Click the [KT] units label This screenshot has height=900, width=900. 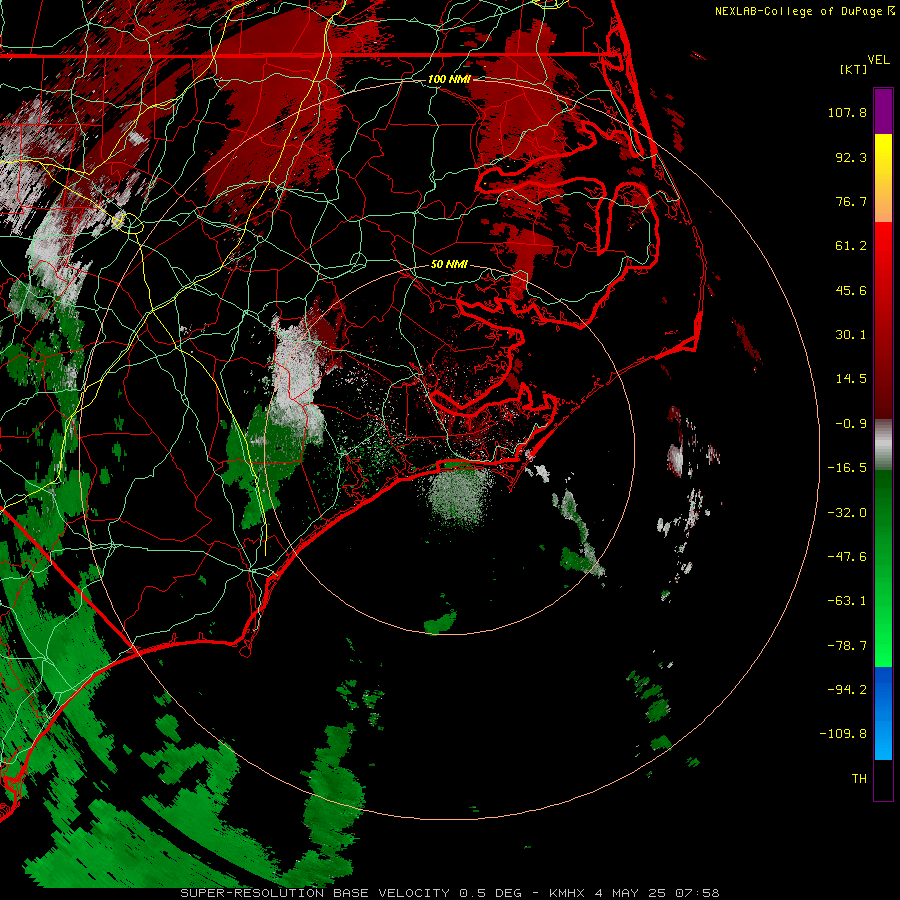coord(853,69)
